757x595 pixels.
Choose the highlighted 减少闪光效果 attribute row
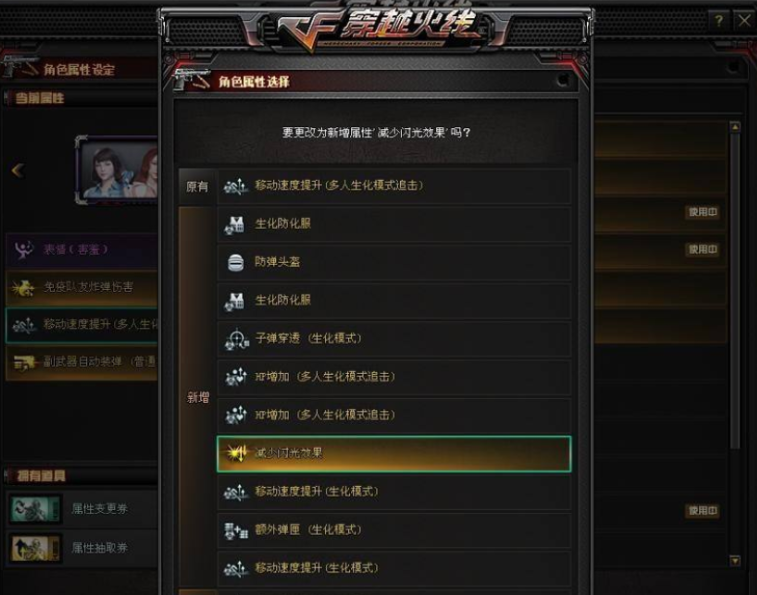[x=394, y=453]
